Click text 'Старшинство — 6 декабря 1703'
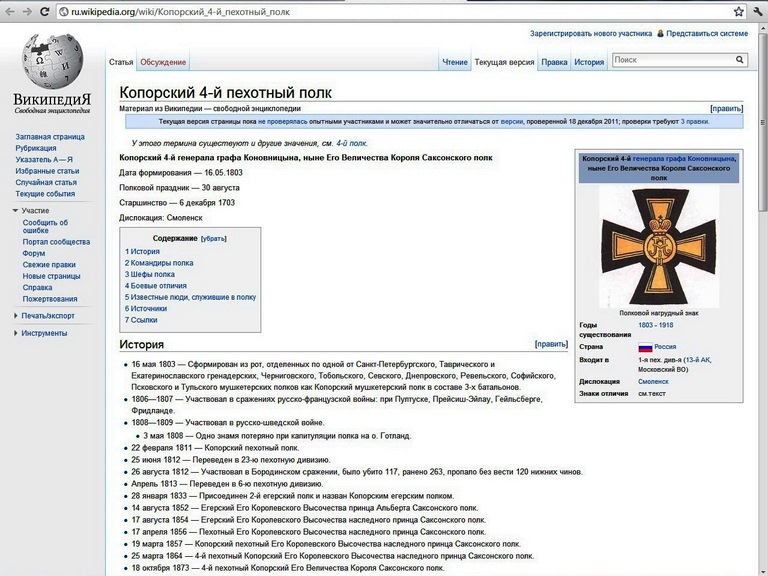The image size is (768, 576). click(177, 203)
